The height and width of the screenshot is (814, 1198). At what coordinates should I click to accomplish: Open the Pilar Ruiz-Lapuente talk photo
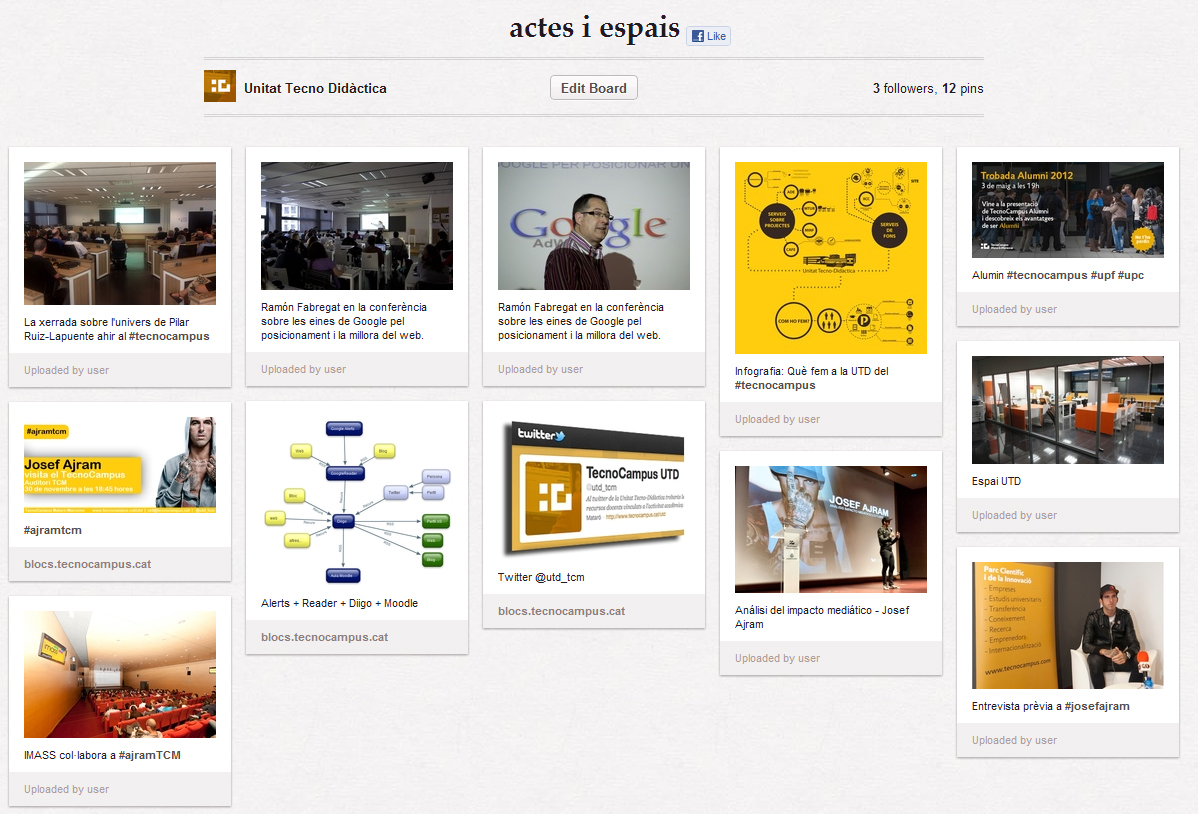120,233
